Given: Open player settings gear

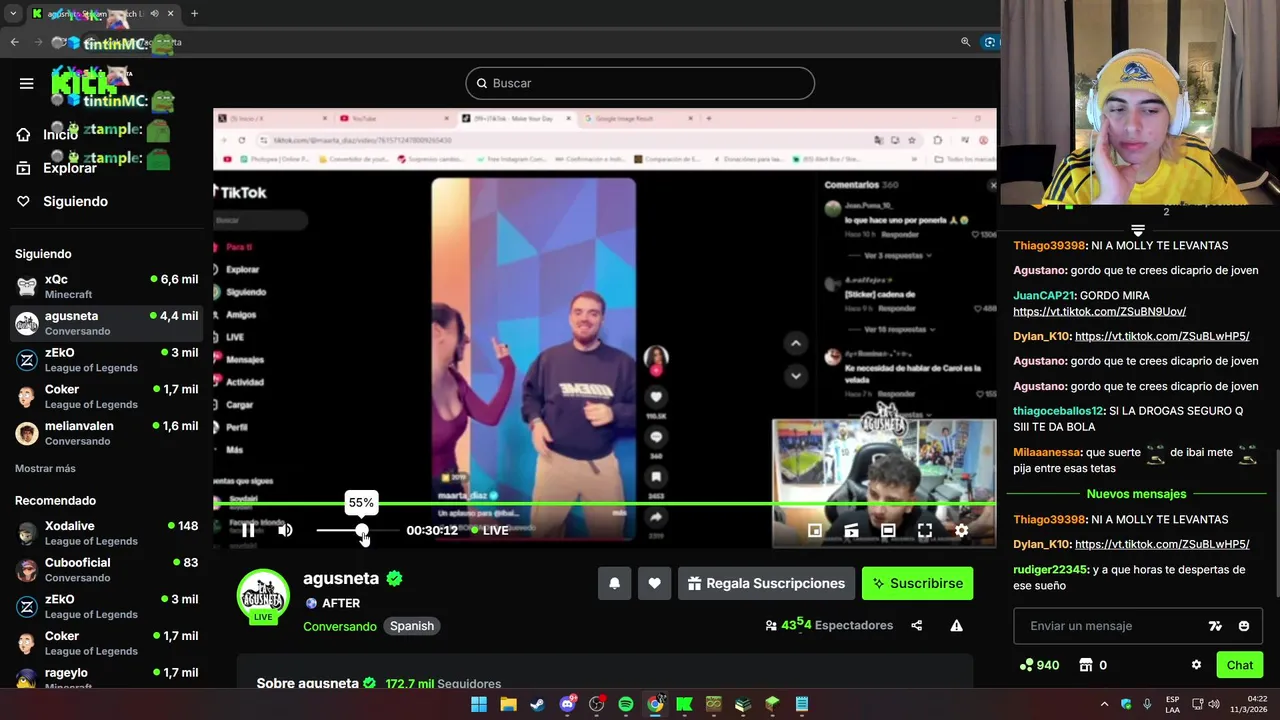Looking at the screenshot, I should tap(961, 531).
